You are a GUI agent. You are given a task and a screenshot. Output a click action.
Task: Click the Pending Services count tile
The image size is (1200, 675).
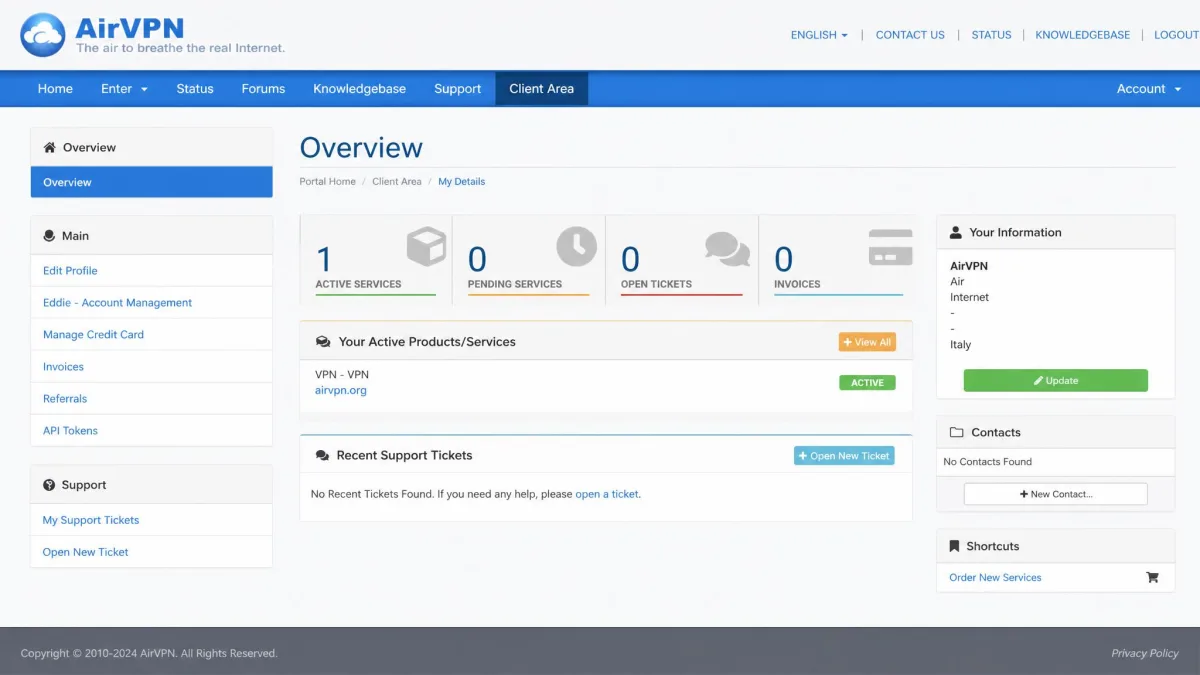529,260
